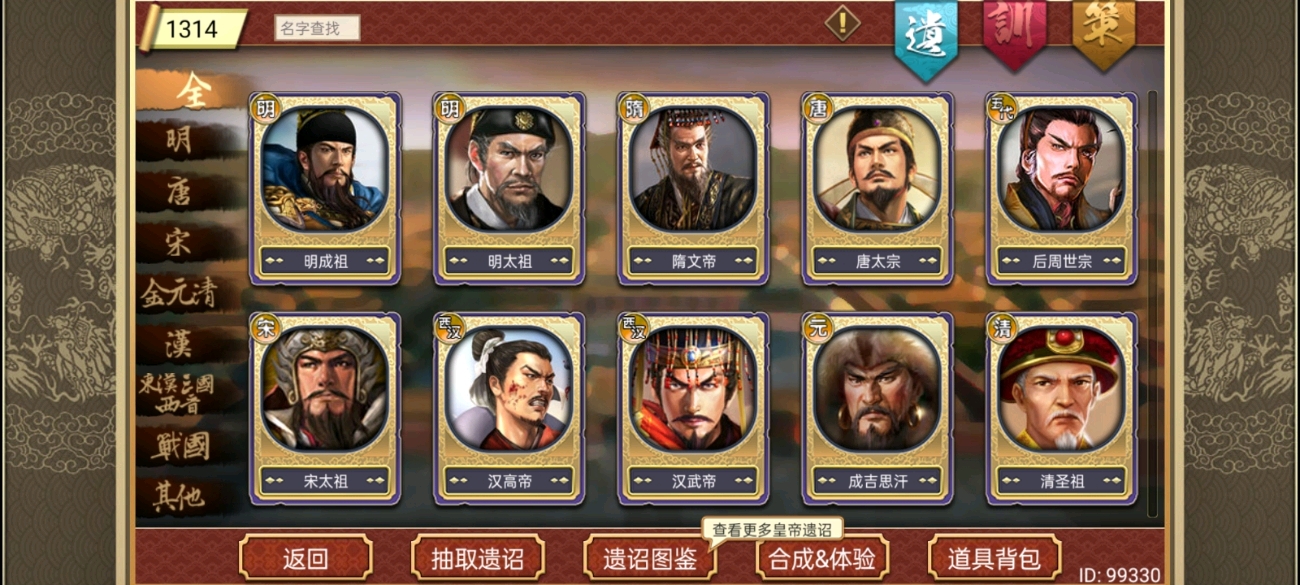Viewport: 1300px width, 585px height.
Task: Choose the 成吉思汗 emperor card
Action: [877, 408]
